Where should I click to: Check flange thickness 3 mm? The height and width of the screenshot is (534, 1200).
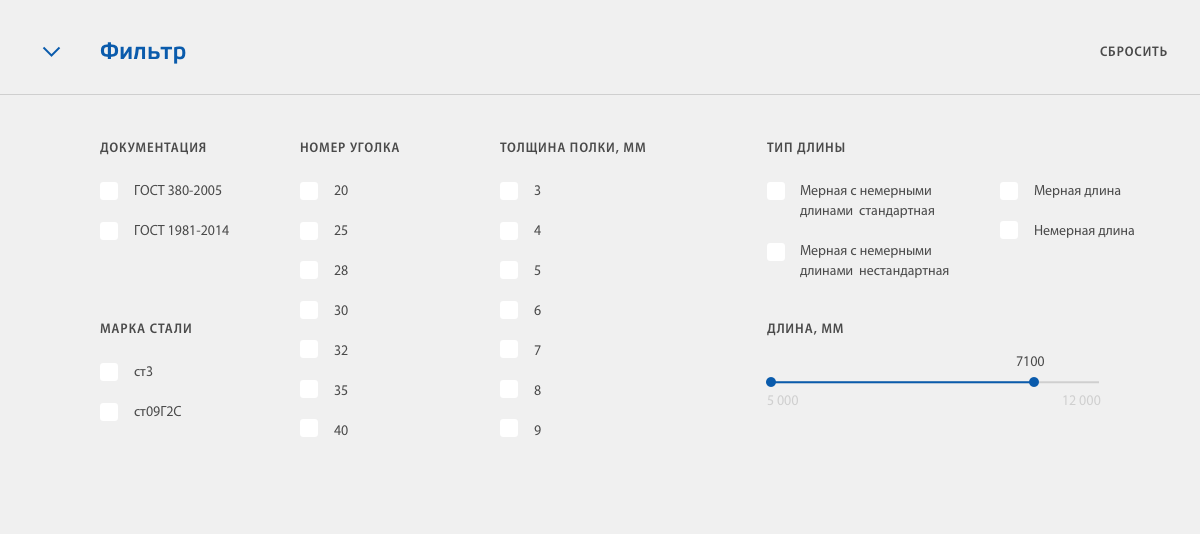509,191
